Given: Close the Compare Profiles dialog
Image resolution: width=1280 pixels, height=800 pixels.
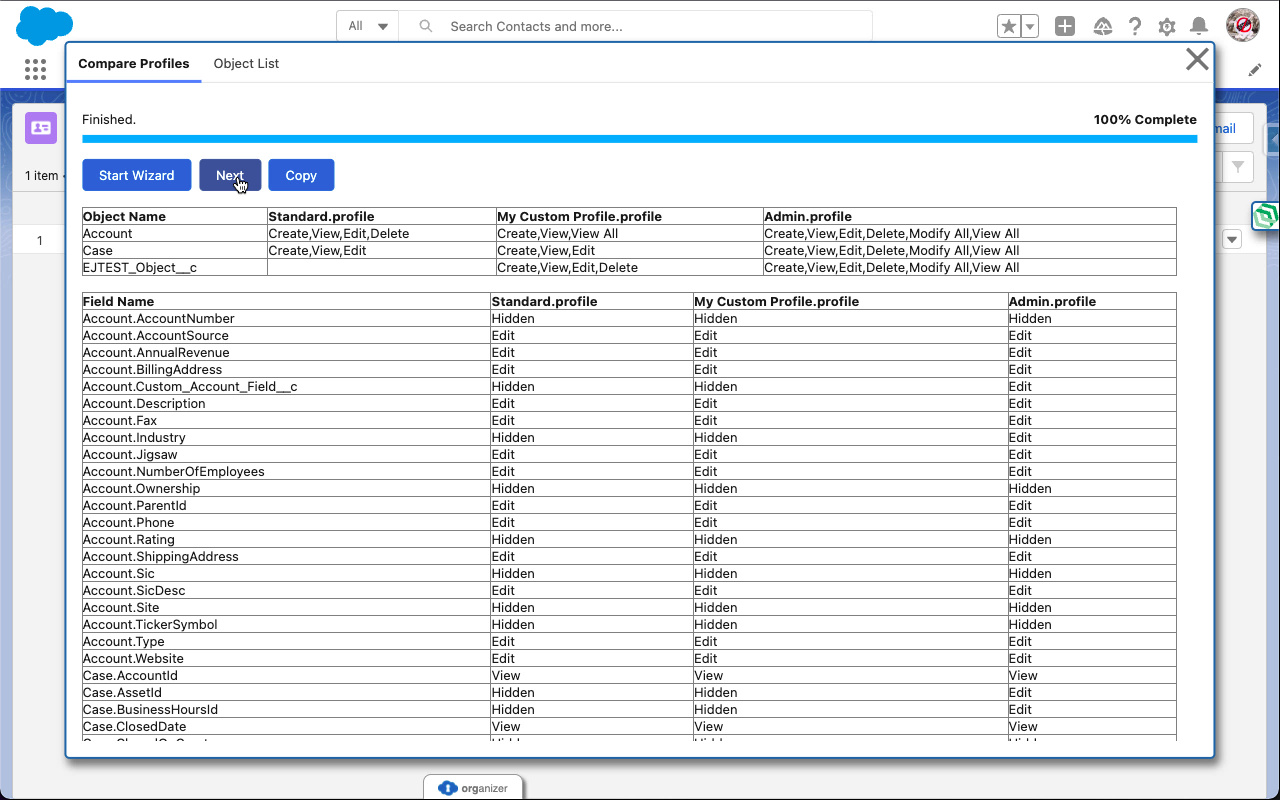Looking at the screenshot, I should click(x=1197, y=60).
